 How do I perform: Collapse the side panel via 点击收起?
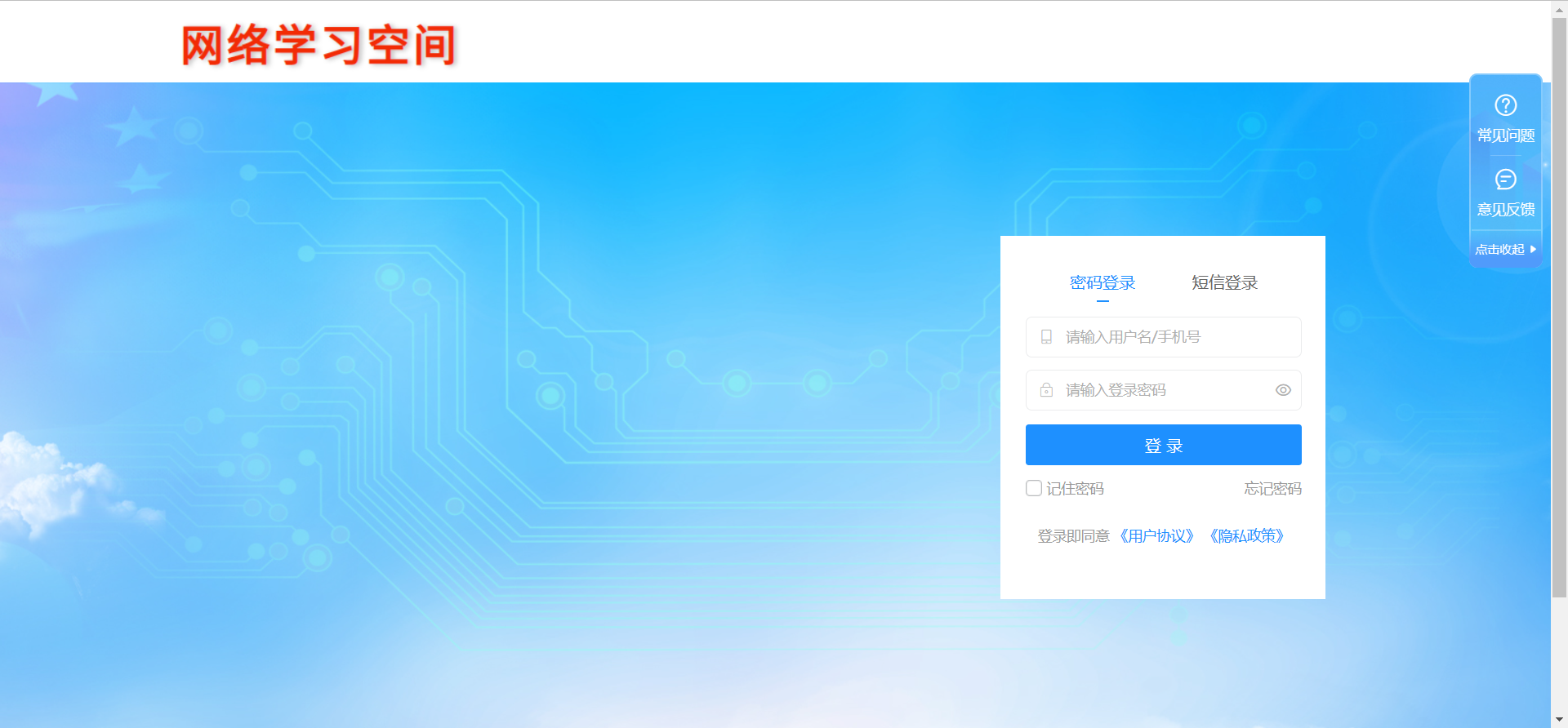coord(1505,250)
